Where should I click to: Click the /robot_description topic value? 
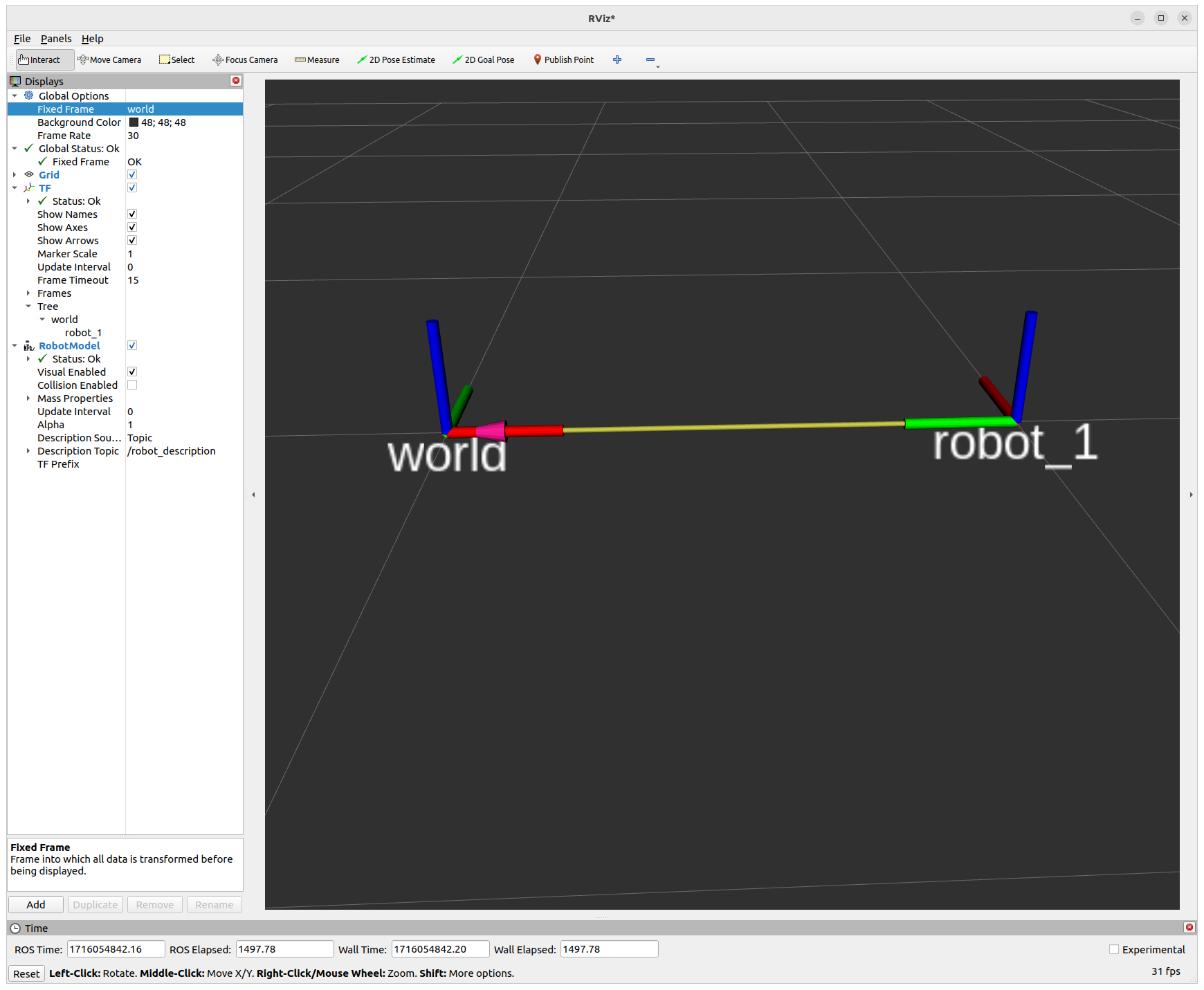(172, 450)
